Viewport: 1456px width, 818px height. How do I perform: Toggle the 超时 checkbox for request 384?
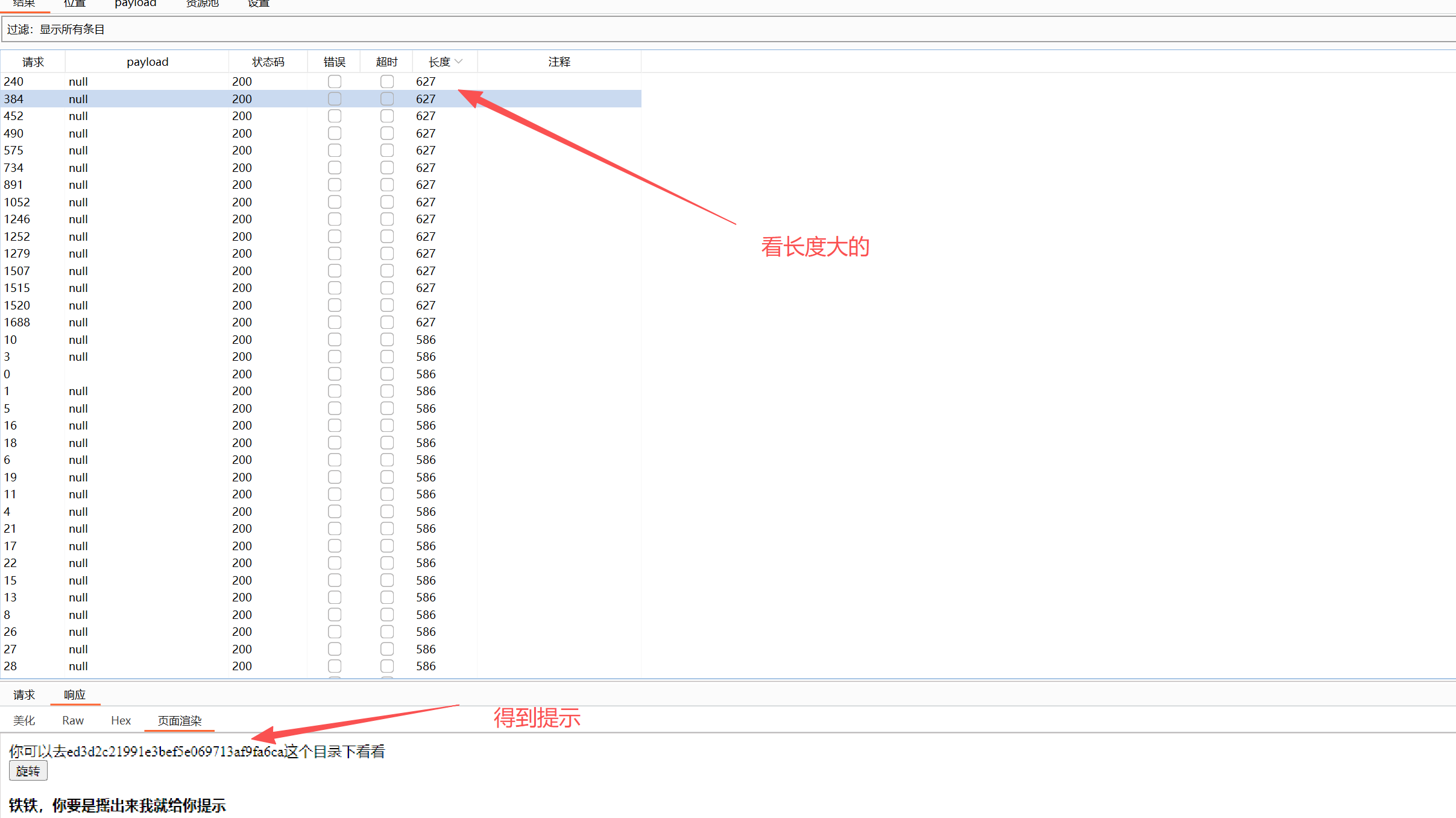(387, 98)
